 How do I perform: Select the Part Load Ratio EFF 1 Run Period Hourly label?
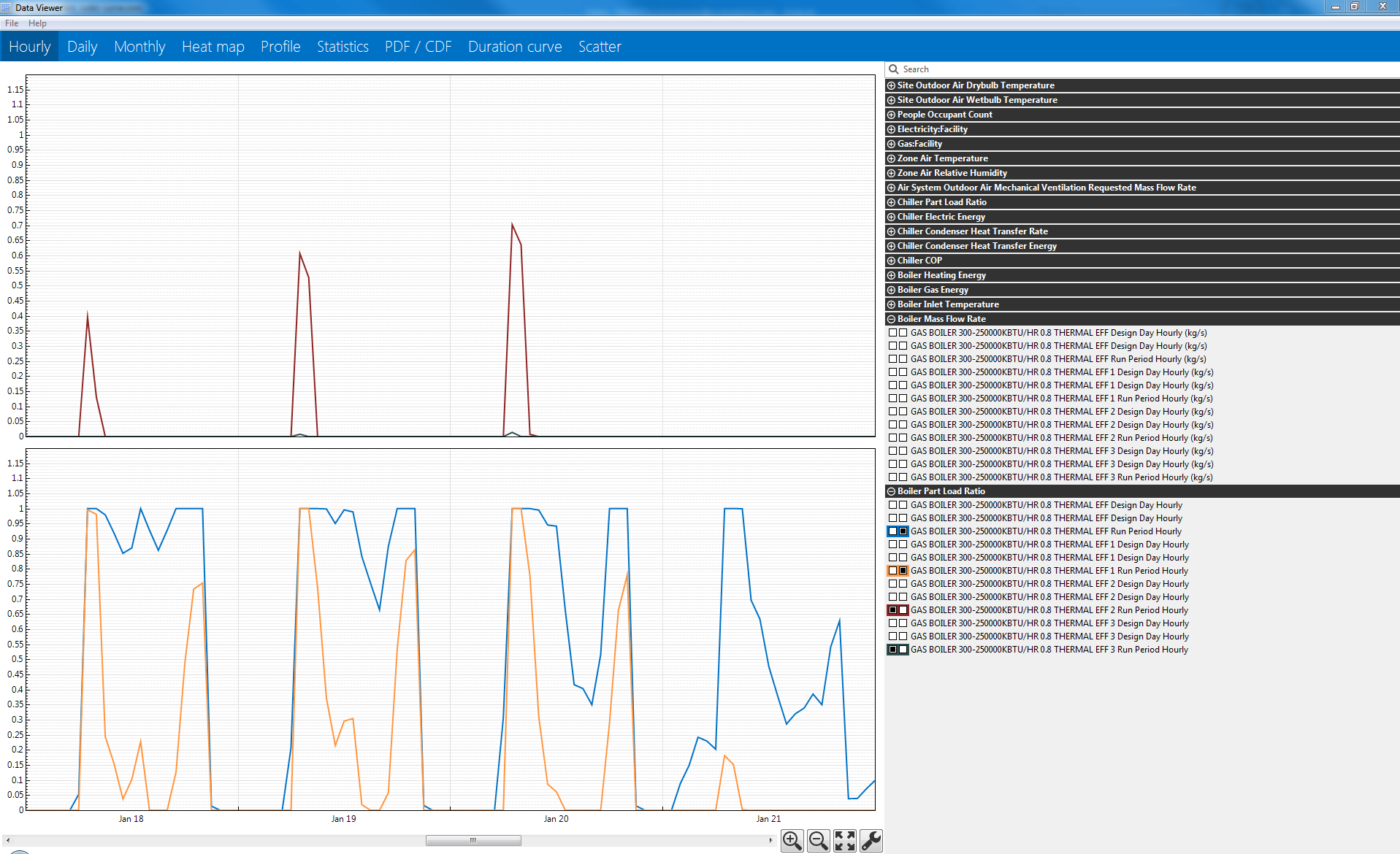pos(1049,571)
